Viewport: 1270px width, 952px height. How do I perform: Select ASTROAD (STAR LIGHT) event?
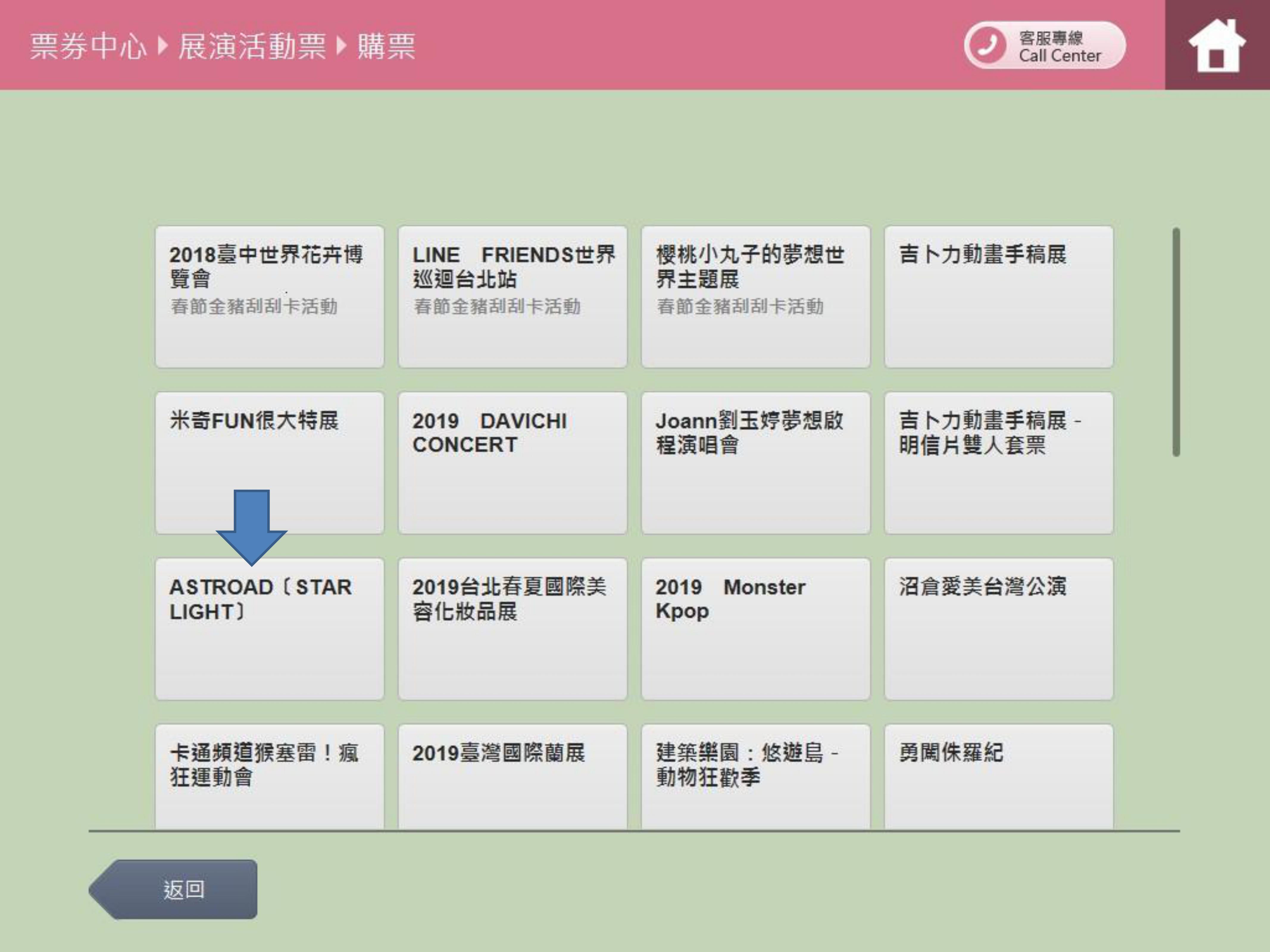(x=269, y=629)
